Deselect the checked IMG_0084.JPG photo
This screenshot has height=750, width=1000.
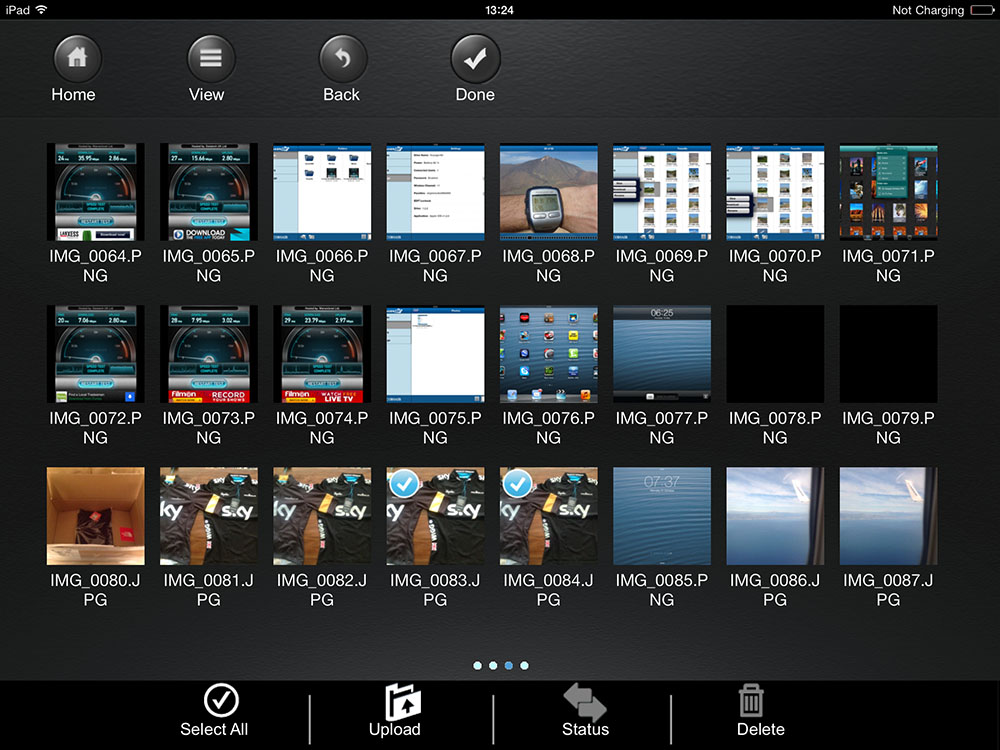click(x=548, y=515)
